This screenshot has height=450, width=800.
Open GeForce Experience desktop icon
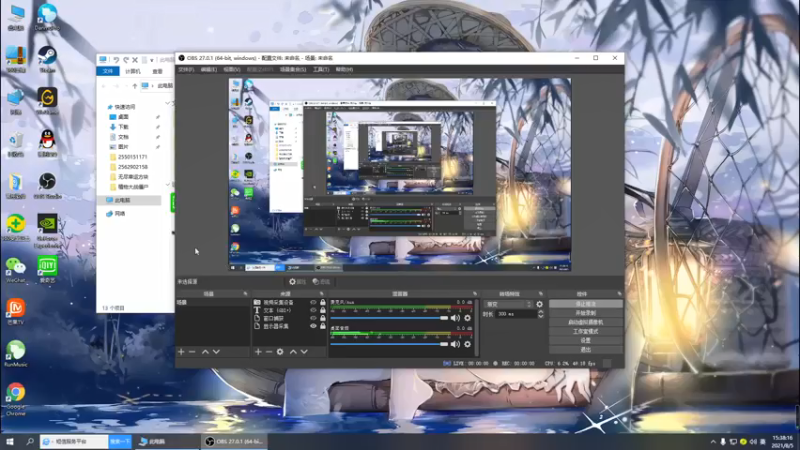47,231
